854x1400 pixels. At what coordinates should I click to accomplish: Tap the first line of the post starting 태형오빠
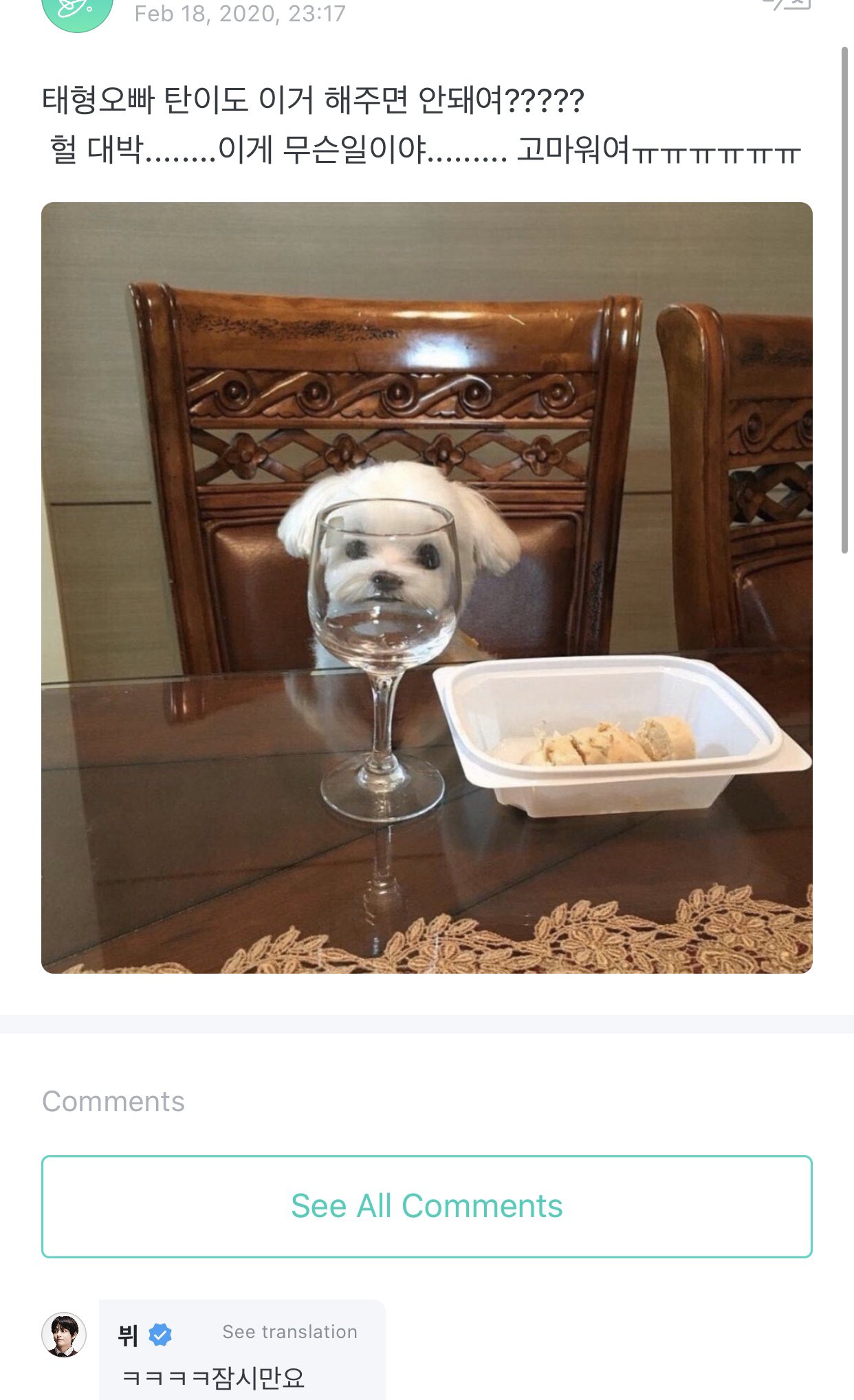tap(313, 100)
